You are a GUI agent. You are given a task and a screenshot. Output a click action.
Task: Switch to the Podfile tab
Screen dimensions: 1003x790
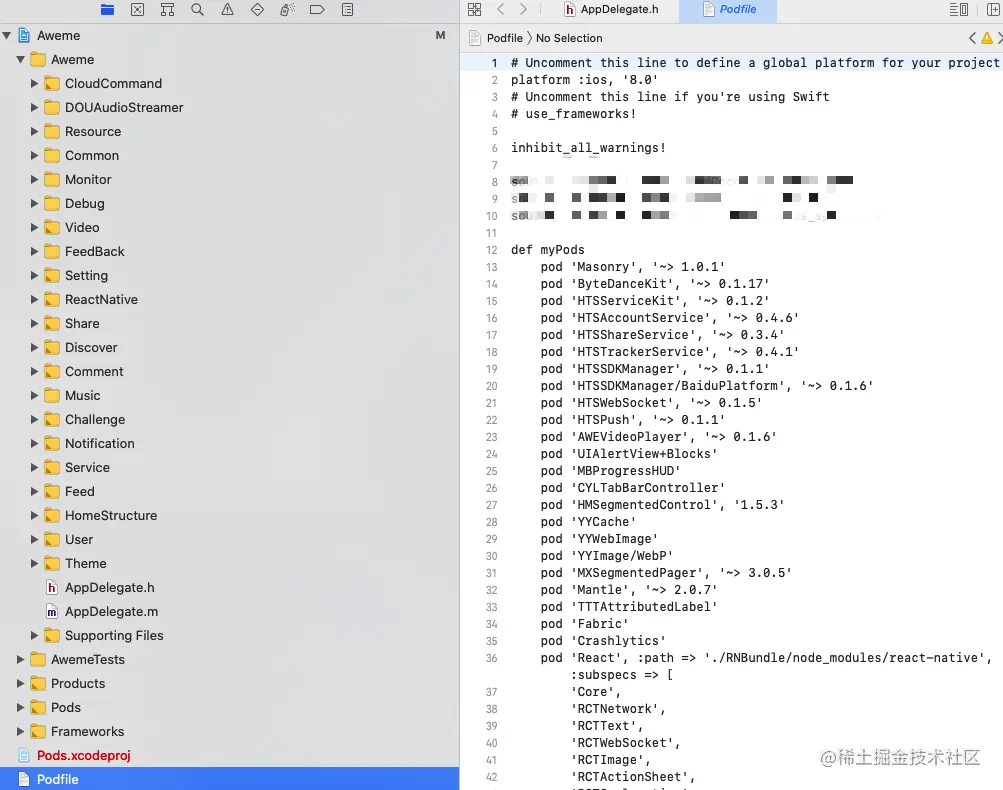click(729, 10)
